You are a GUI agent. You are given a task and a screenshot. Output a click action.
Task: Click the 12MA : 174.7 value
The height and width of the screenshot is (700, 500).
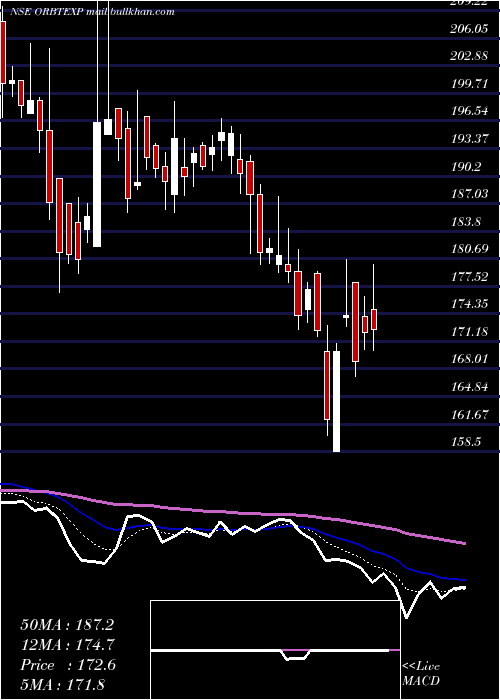coord(68,645)
